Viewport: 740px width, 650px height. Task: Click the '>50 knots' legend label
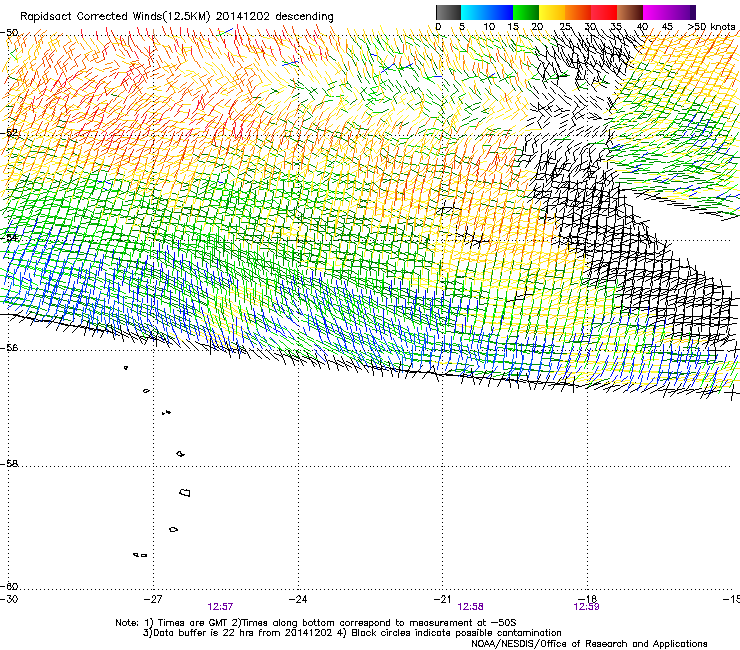(x=711, y=27)
